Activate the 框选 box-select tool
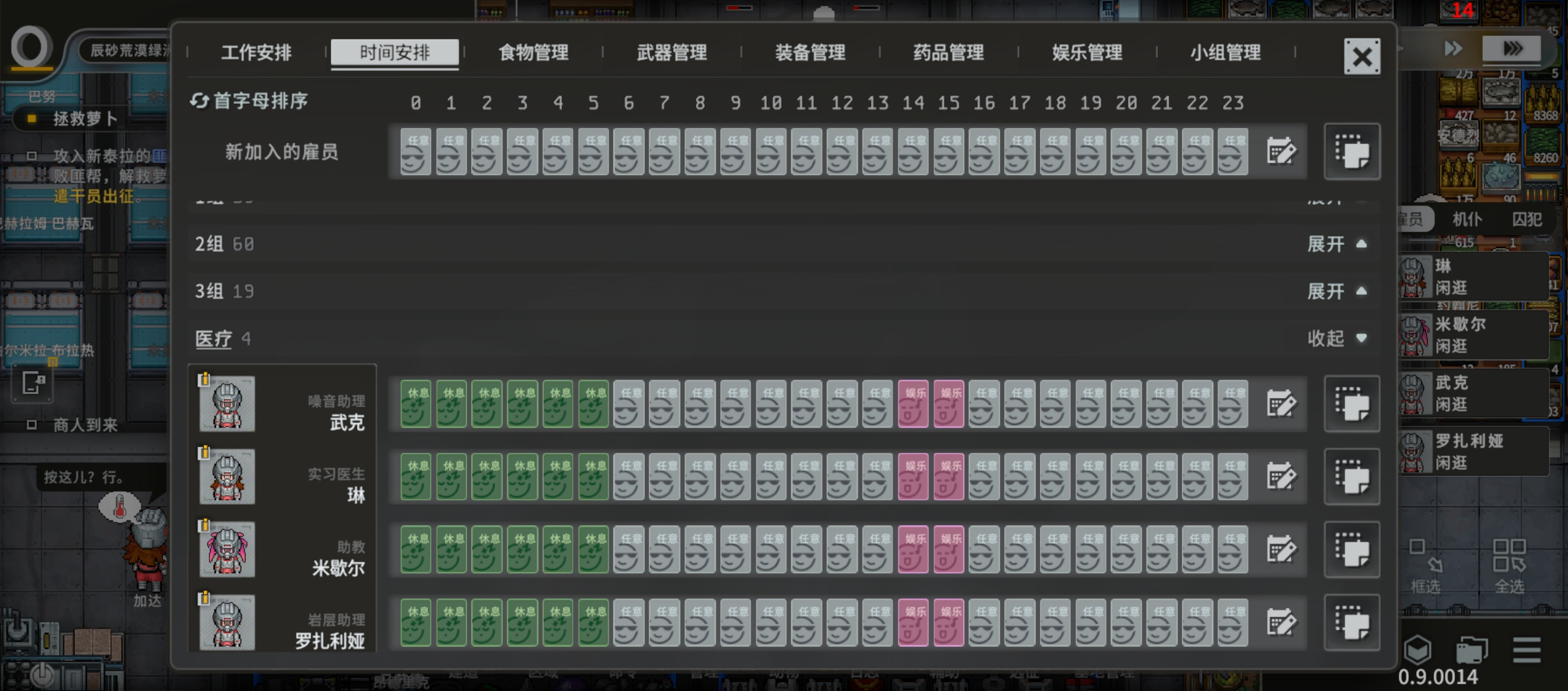The image size is (1568, 691). 1426,566
